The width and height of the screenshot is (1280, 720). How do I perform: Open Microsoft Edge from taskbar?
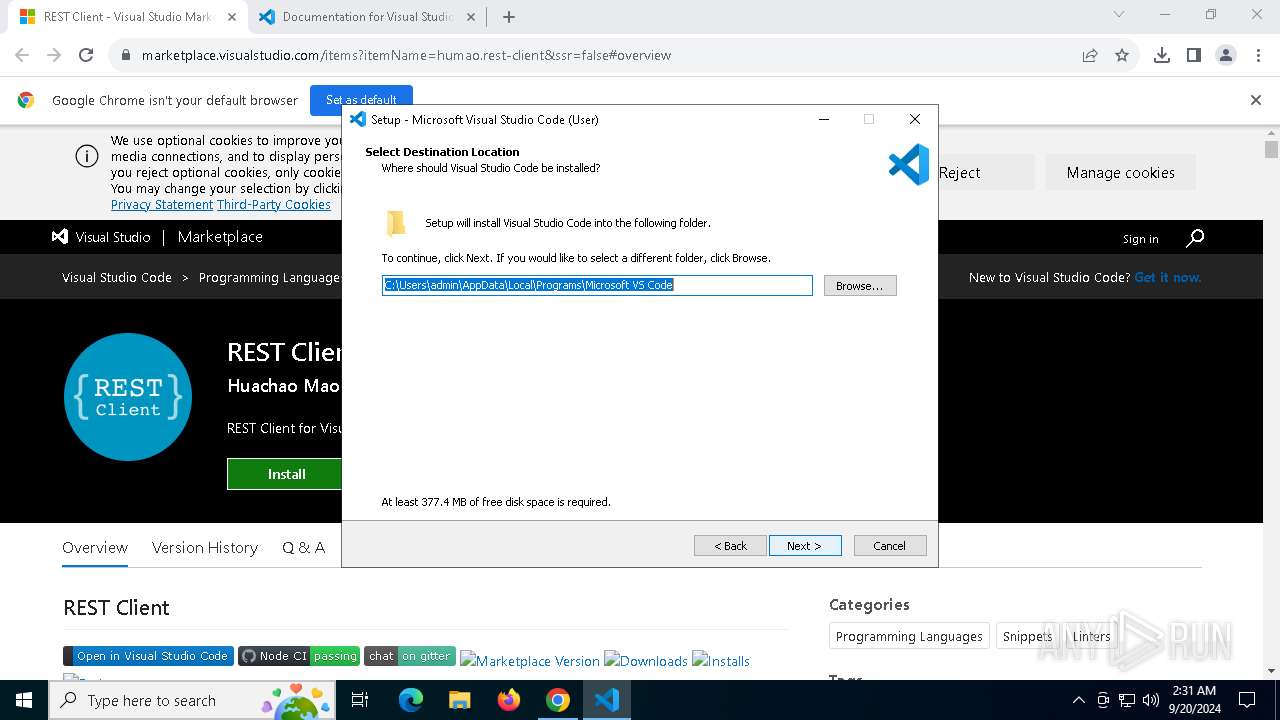[x=411, y=700]
